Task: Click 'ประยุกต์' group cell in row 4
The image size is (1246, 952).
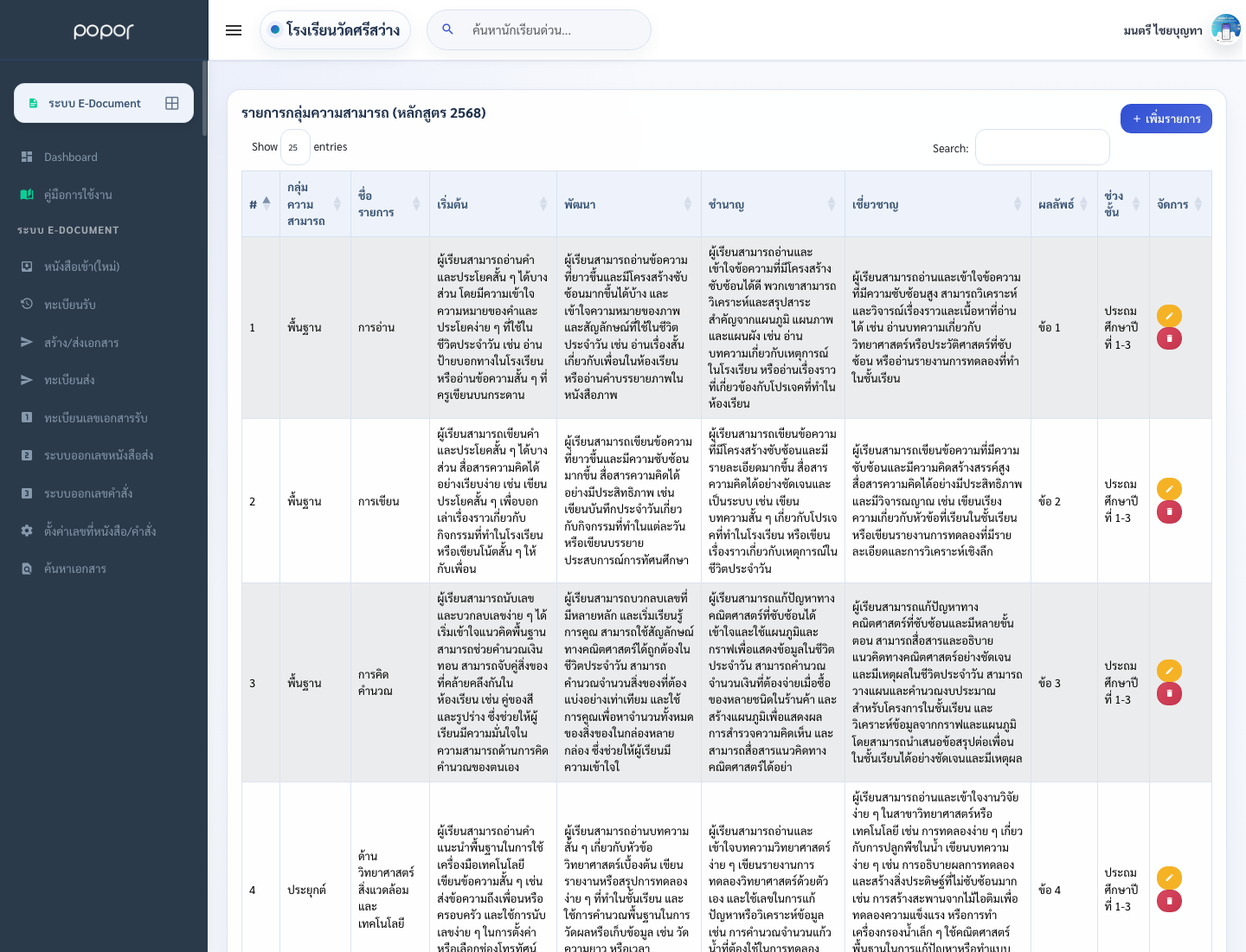Action: (315, 890)
